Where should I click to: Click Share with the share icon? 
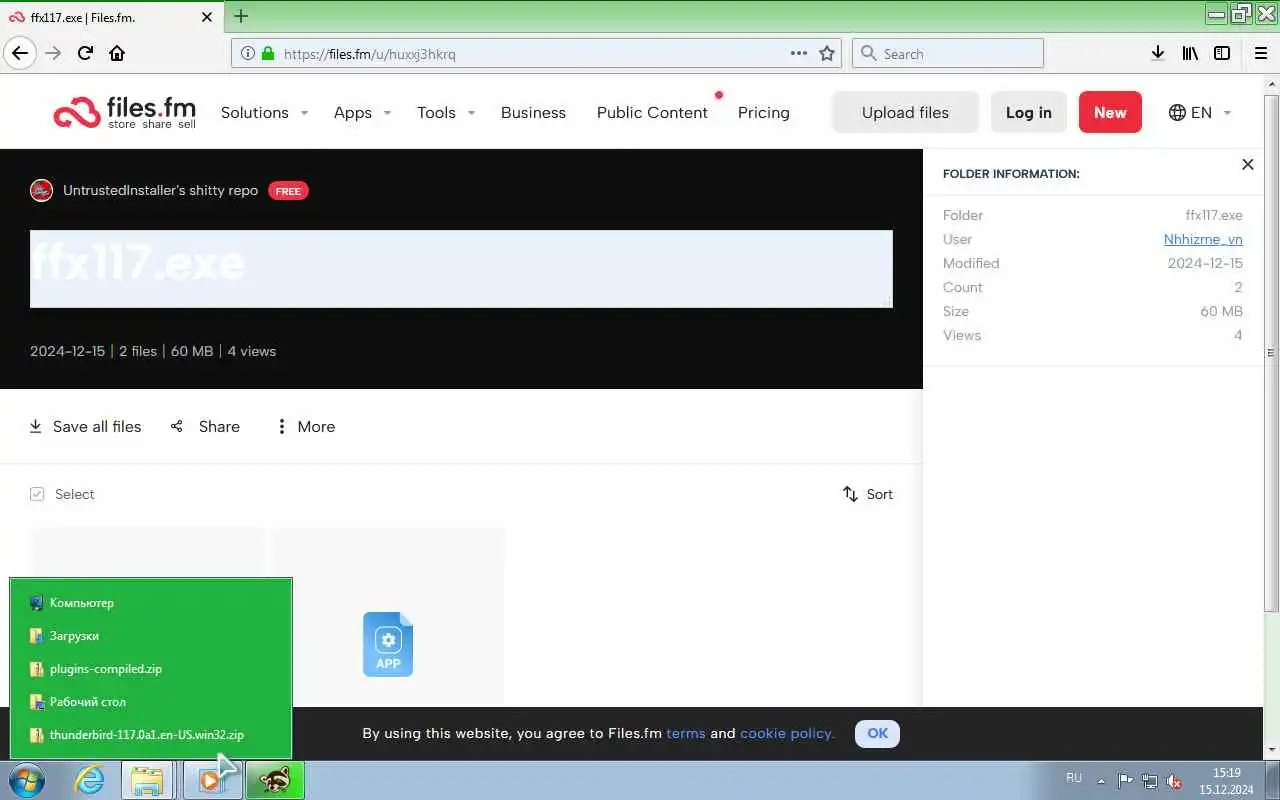(205, 426)
